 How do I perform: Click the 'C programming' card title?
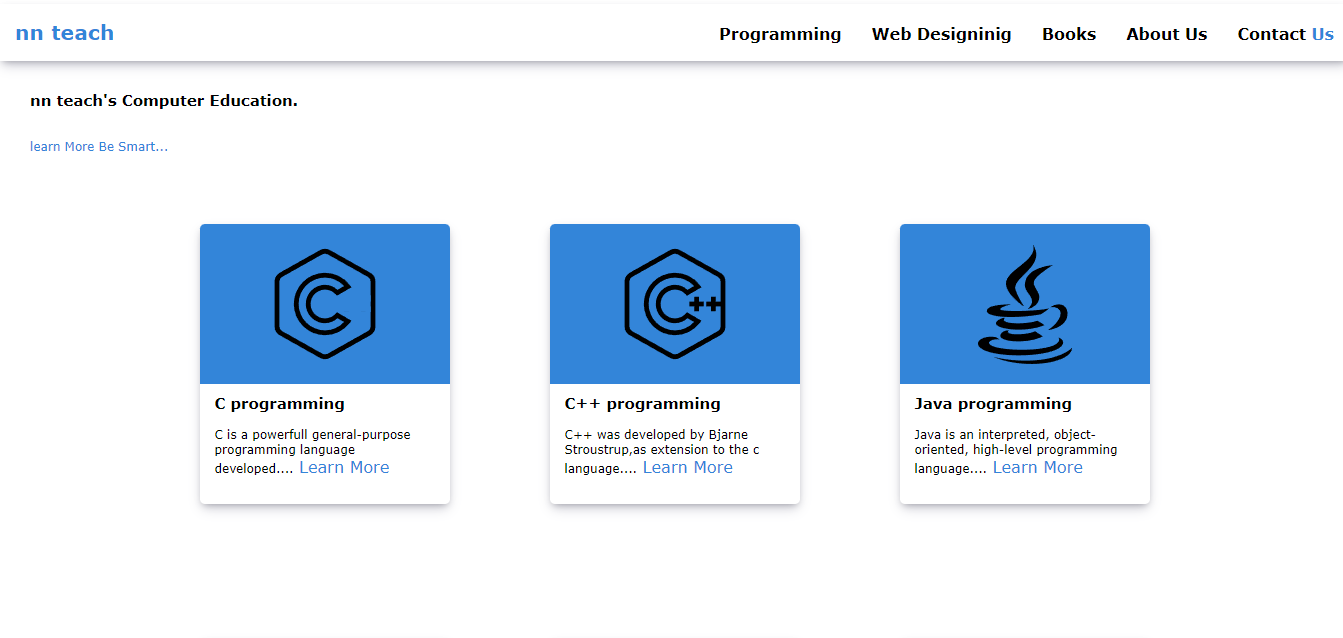[280, 404]
